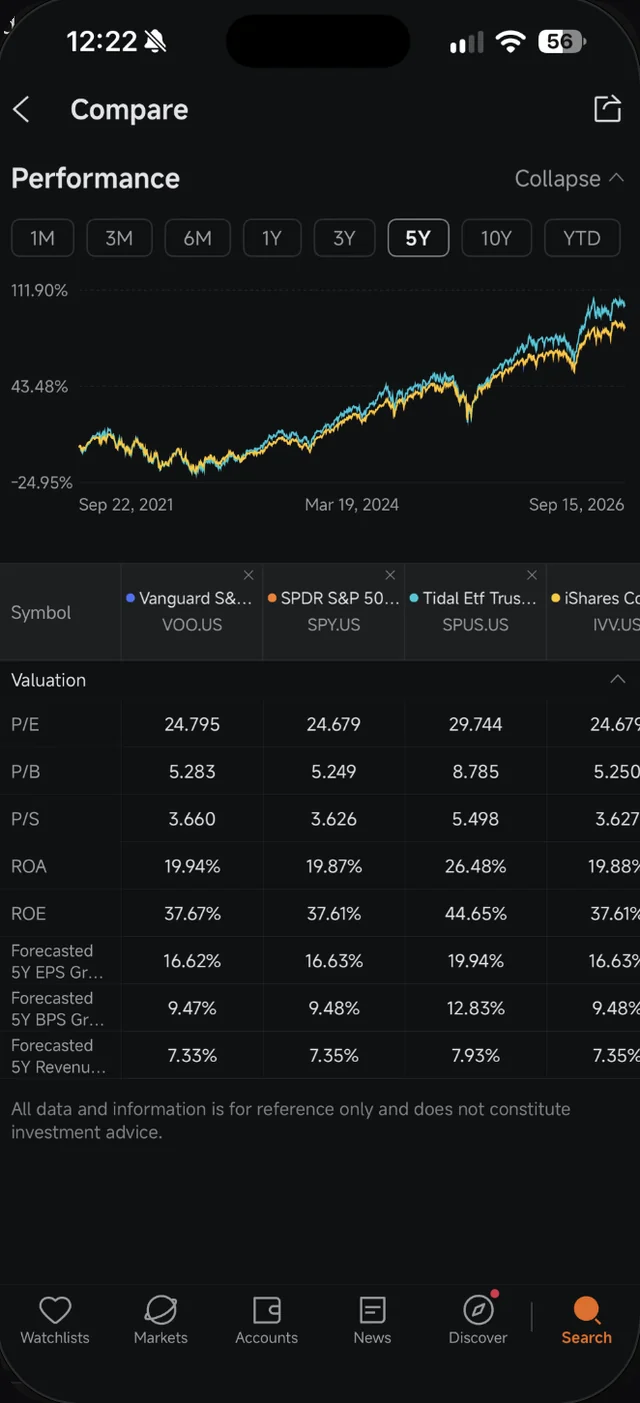Tap VOO P/E value 24.795
The width and height of the screenshot is (640, 1403).
(192, 724)
